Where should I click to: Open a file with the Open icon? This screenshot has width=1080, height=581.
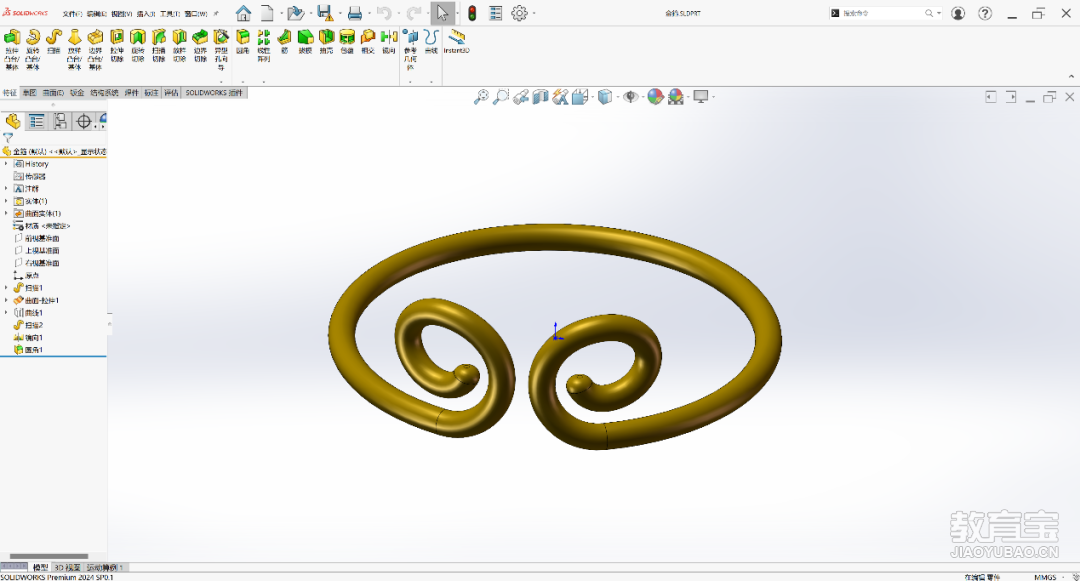[295, 13]
